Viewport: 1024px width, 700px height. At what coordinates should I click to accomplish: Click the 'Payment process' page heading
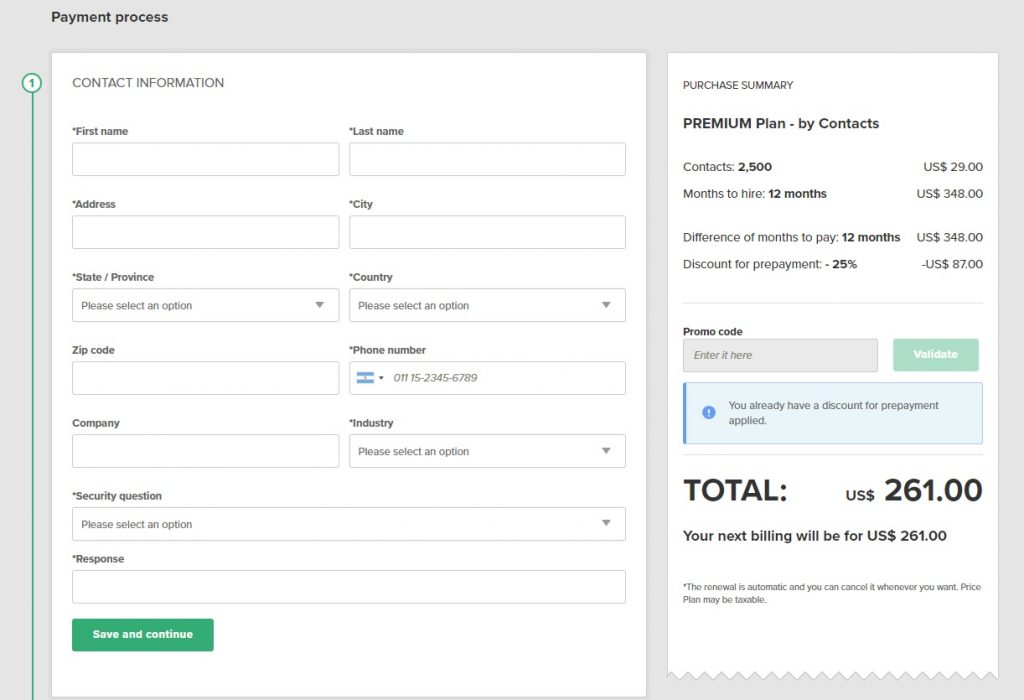[110, 17]
